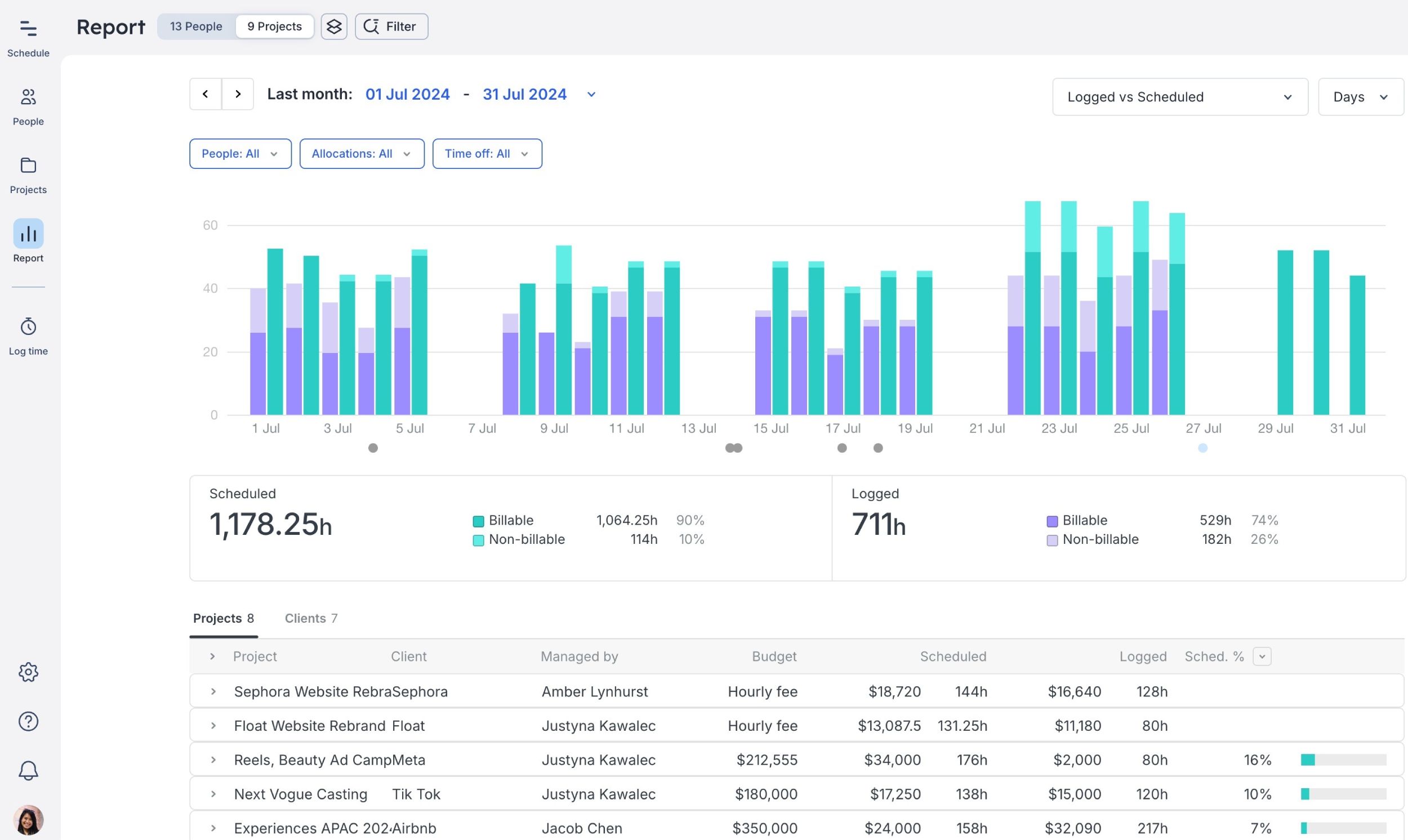Viewport: 1408px width, 840px height.
Task: Open the help question mark icon
Action: (x=28, y=721)
